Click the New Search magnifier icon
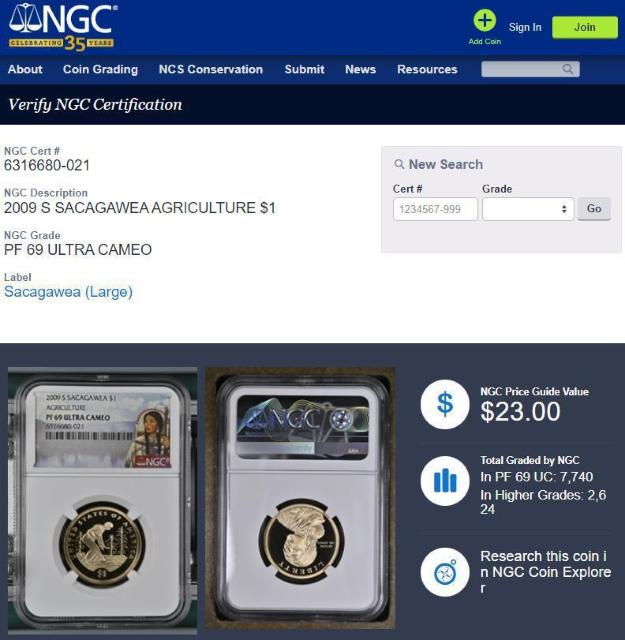Screen dimensions: 625x640 click(x=399, y=164)
